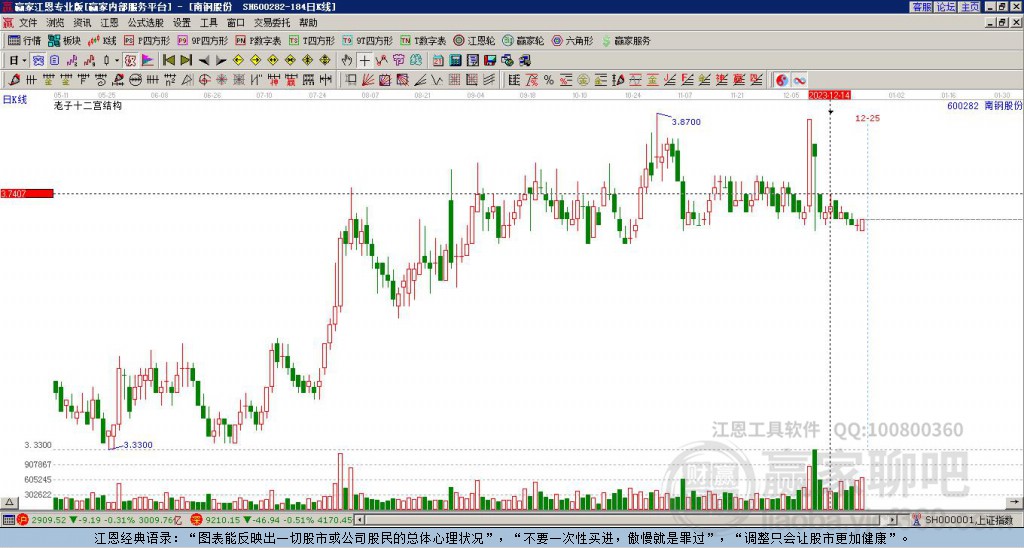Toggle the yin-yang icon button

782,80
